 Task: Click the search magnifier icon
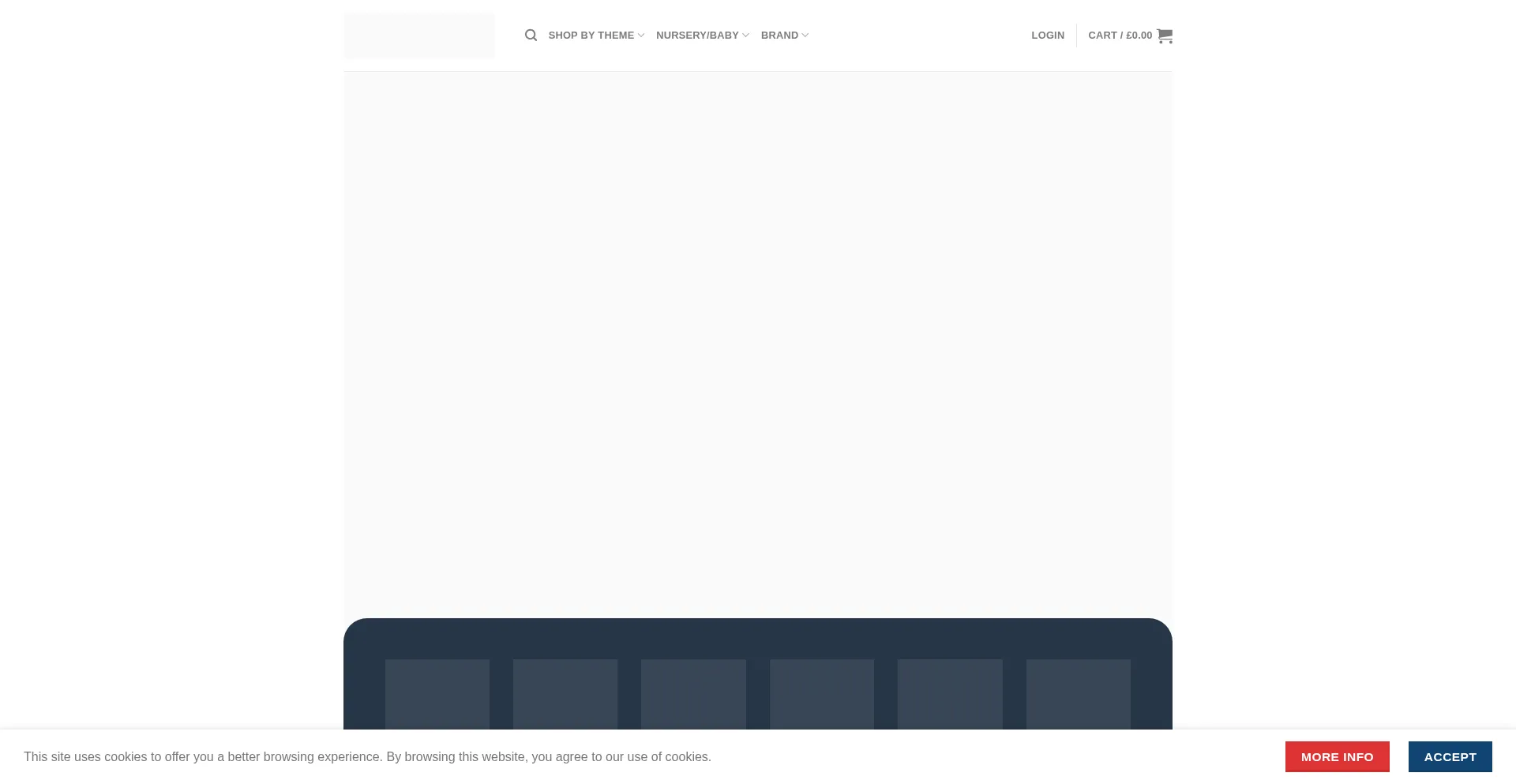pyautogui.click(x=531, y=36)
